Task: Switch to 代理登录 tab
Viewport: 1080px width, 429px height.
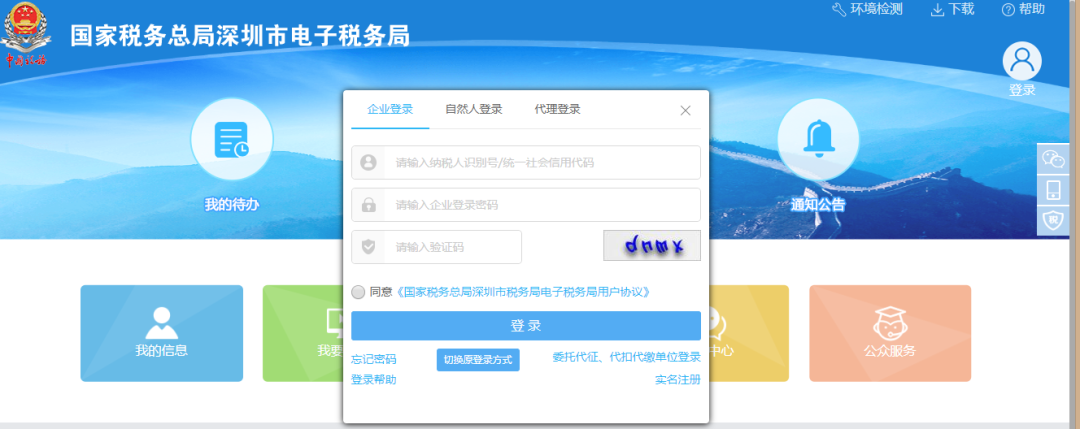Action: [x=557, y=109]
